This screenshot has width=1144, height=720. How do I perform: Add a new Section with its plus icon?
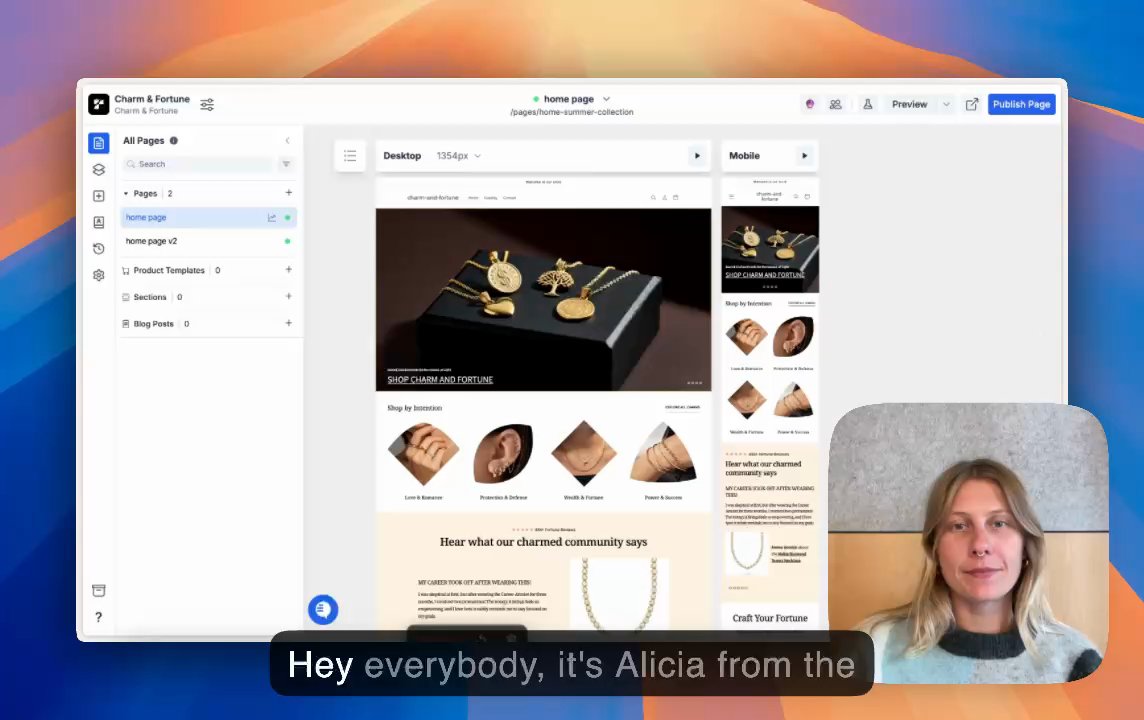pos(288,296)
